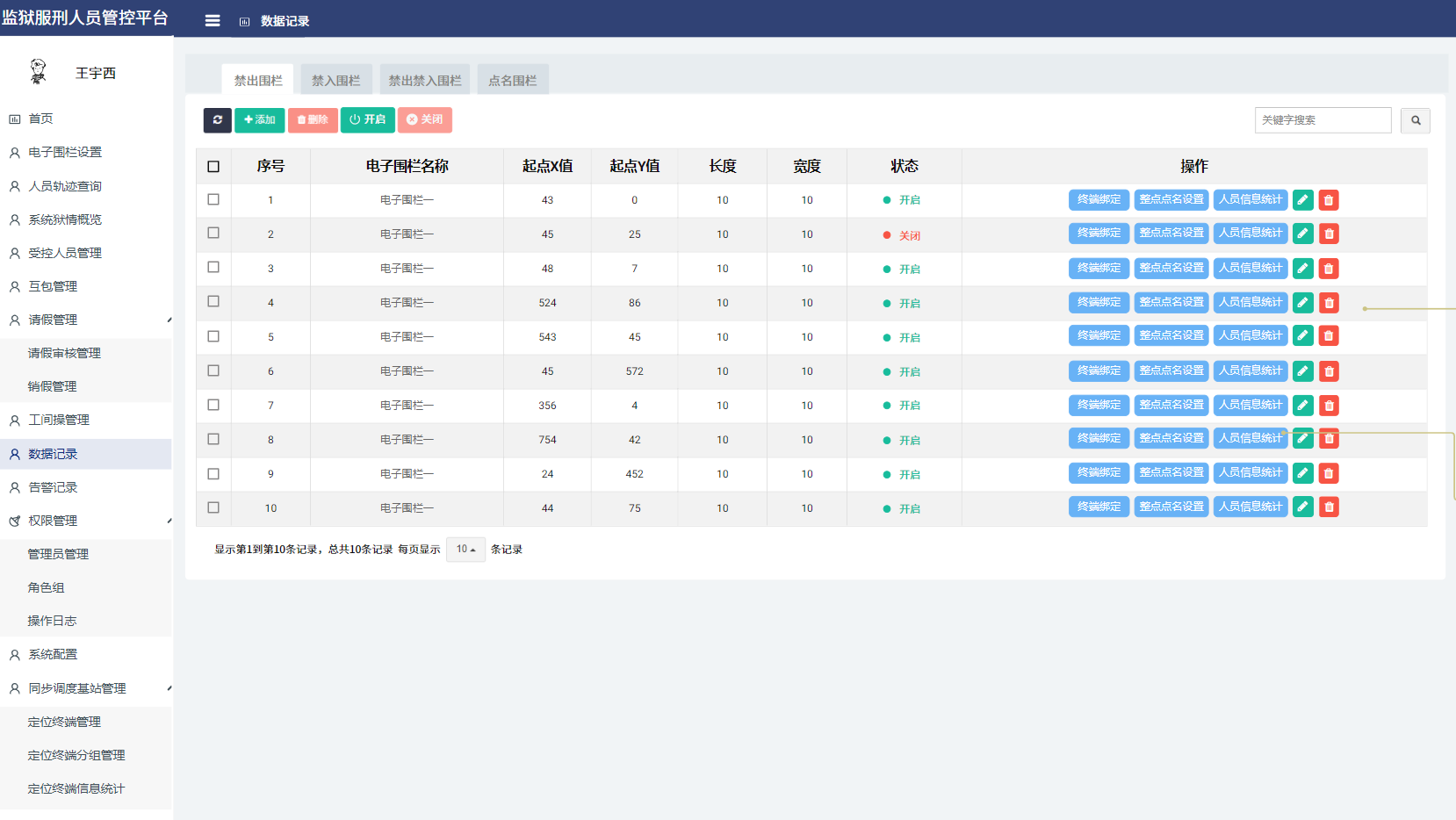The image size is (1456, 820).
Task: Click 终端绑定 button in row 4
Action: [1099, 303]
